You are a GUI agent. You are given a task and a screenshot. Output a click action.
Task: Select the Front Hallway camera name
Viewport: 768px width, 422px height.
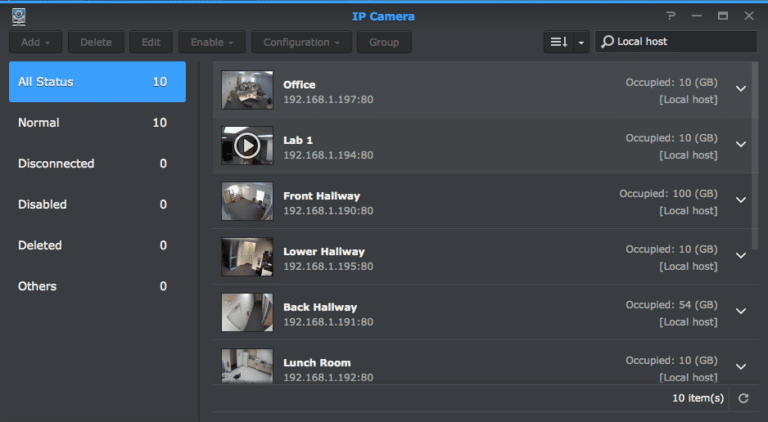click(322, 196)
